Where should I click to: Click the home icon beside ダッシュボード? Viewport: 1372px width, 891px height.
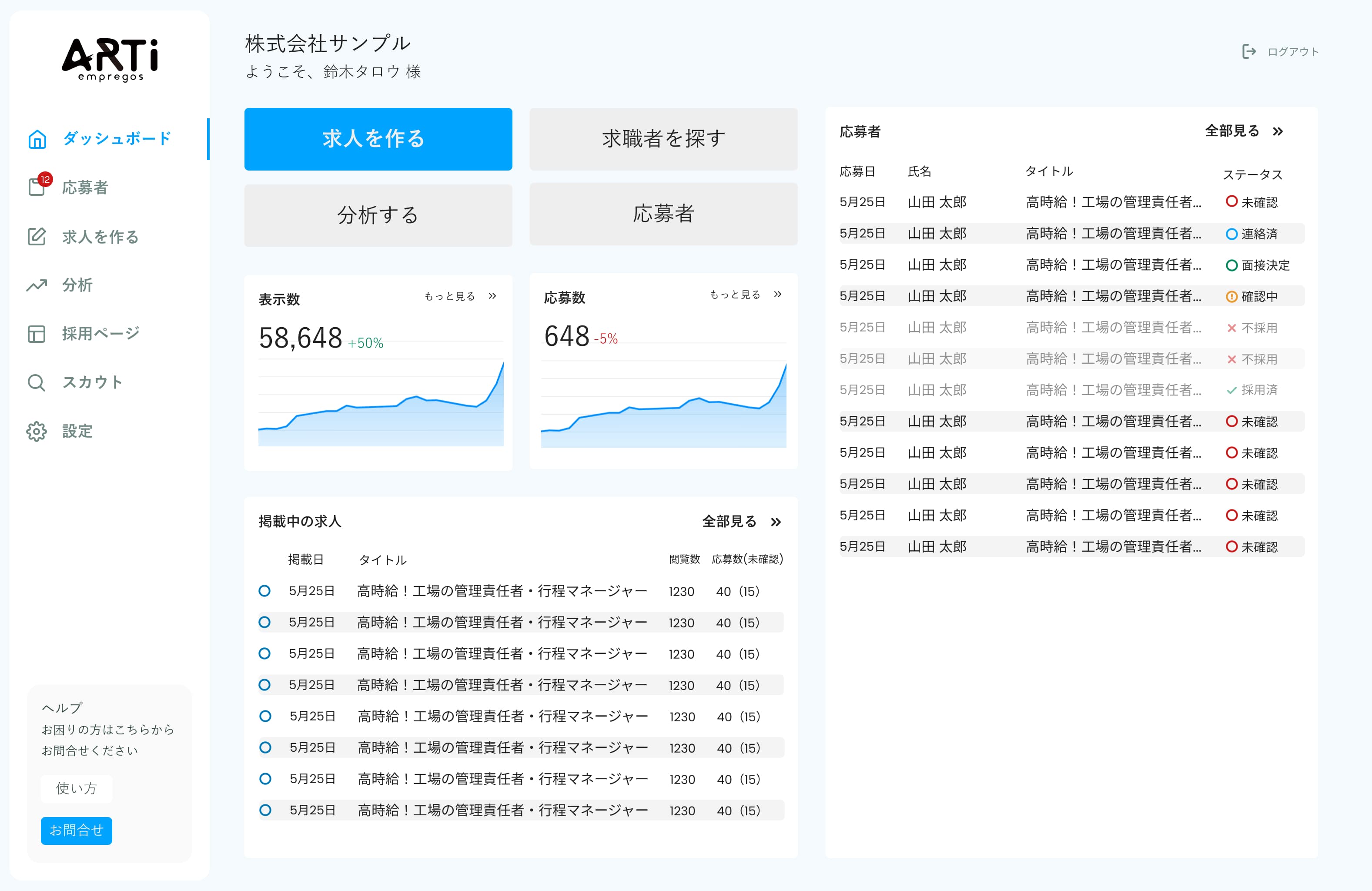coord(37,139)
